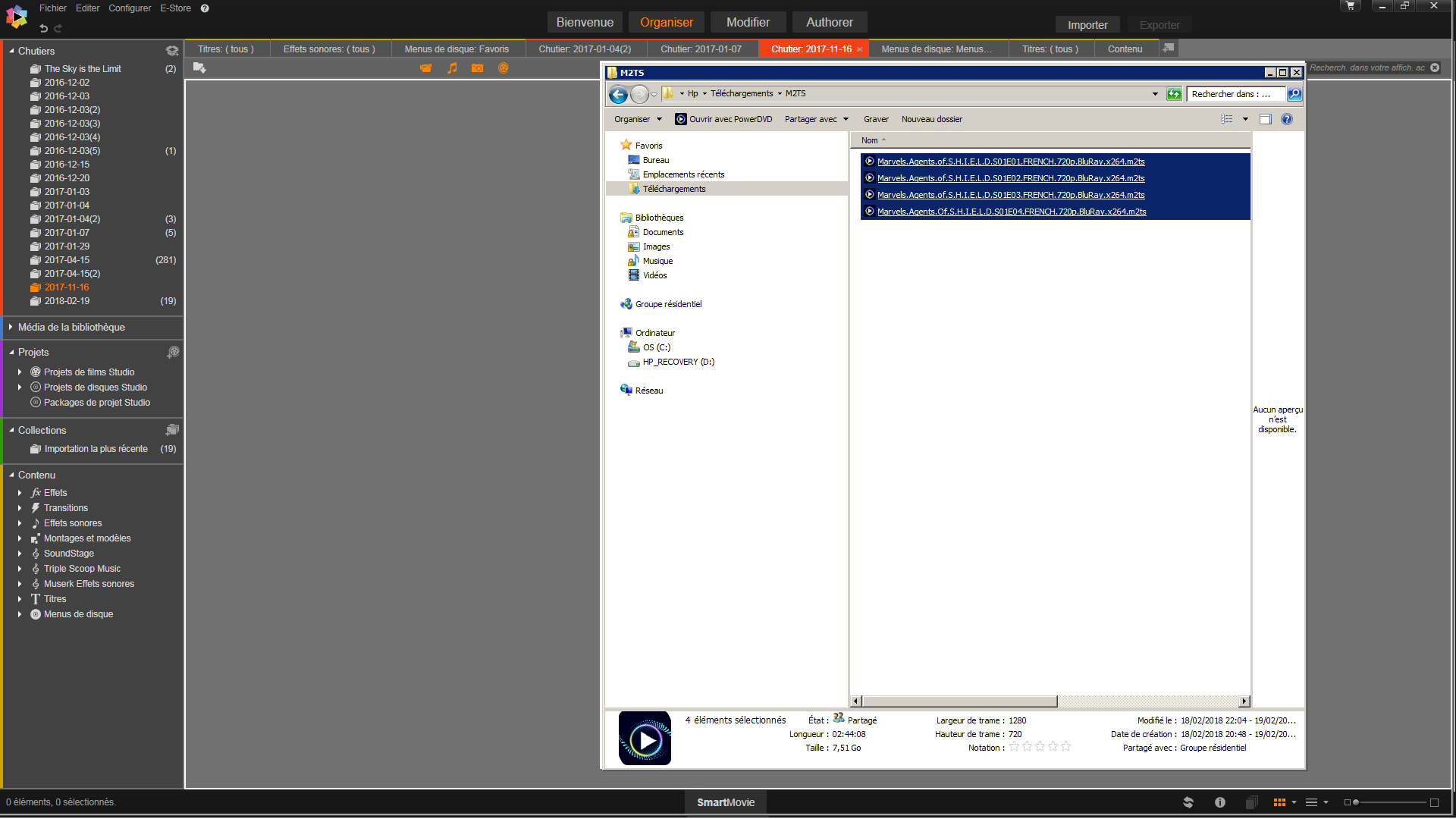The height and width of the screenshot is (819, 1456).
Task: Switch to the Authorer tab
Action: tap(830, 23)
